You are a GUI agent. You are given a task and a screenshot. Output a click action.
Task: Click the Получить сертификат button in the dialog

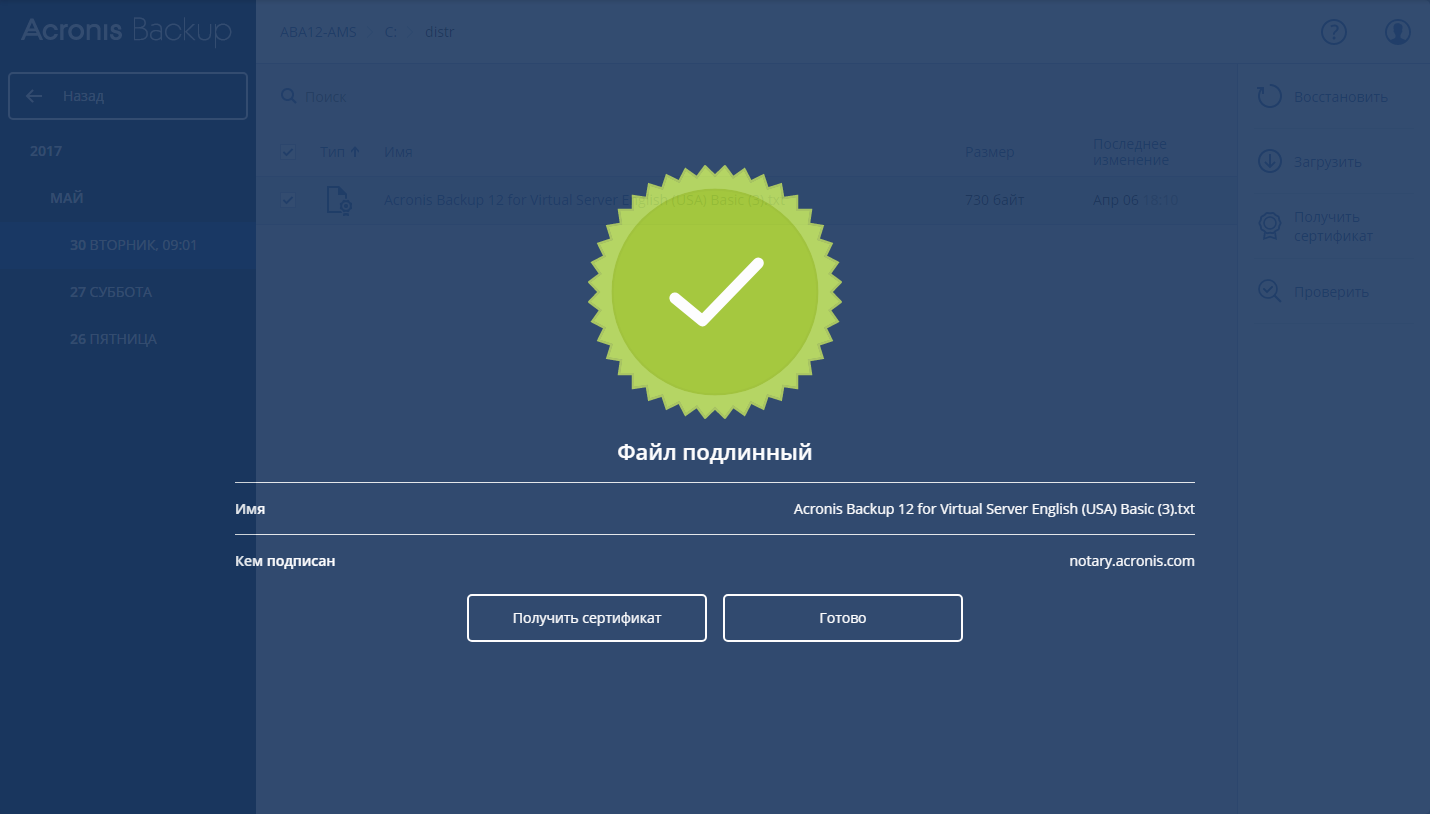click(587, 618)
